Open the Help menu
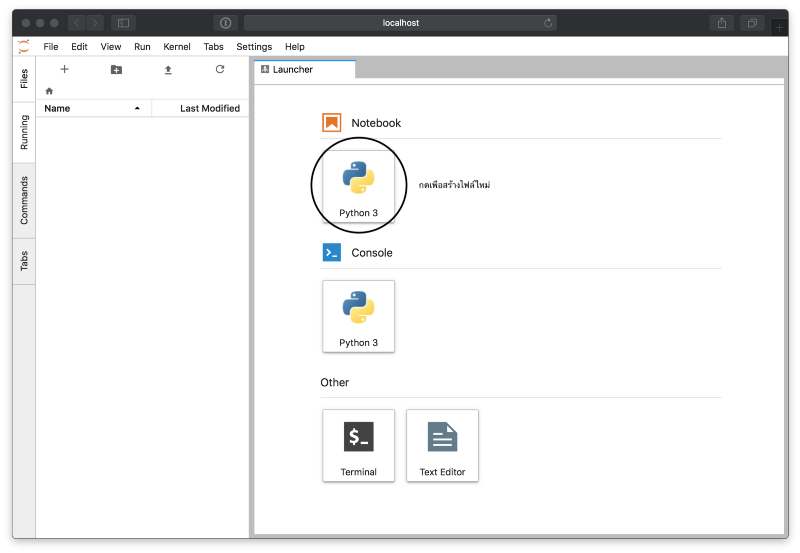 (x=294, y=46)
